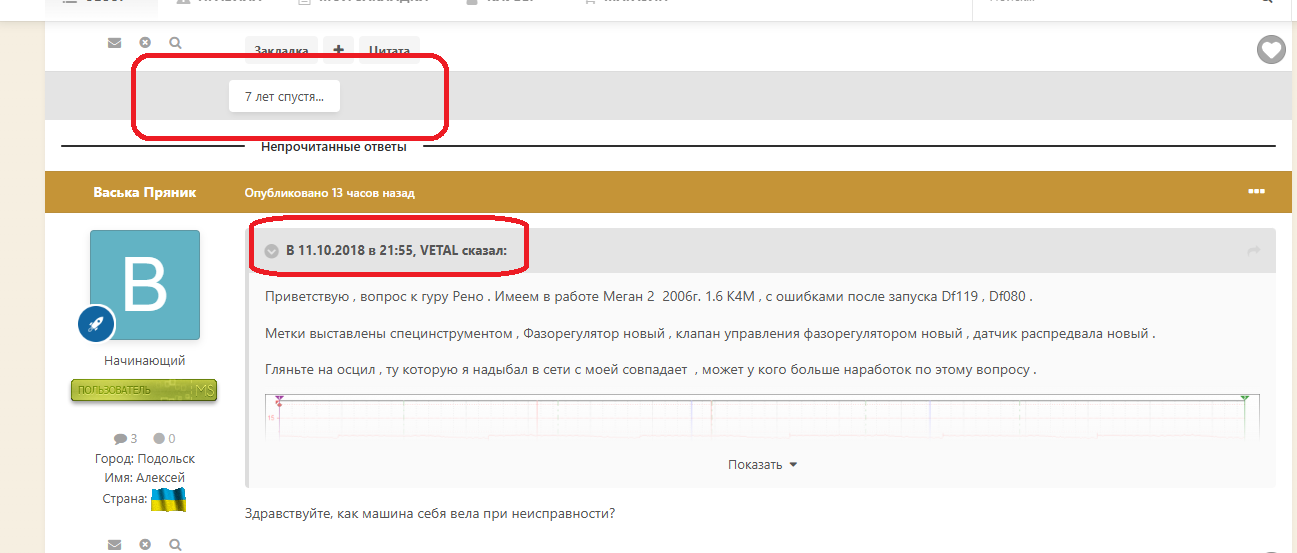Click the rocket rank badge on avatar
Screen dimensions: 1297x553
(97, 324)
